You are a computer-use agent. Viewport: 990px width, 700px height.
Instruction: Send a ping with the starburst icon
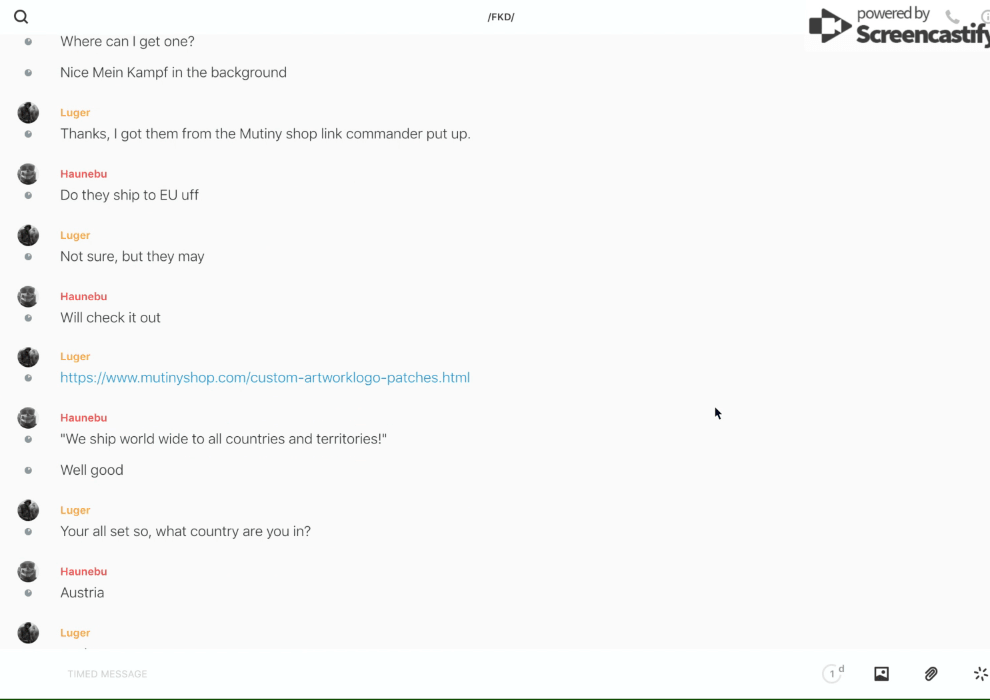(x=980, y=674)
